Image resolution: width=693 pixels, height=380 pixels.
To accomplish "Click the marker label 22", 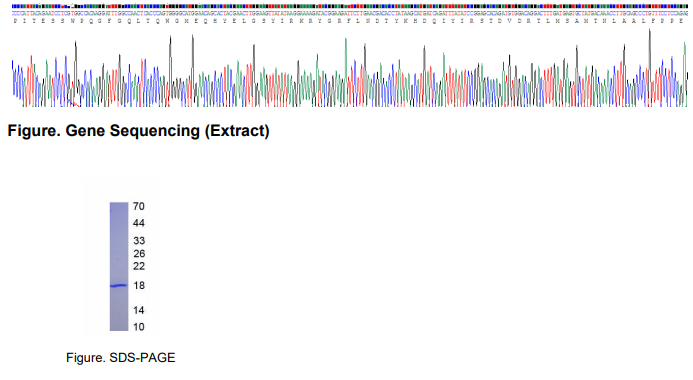I will pyautogui.click(x=139, y=266).
